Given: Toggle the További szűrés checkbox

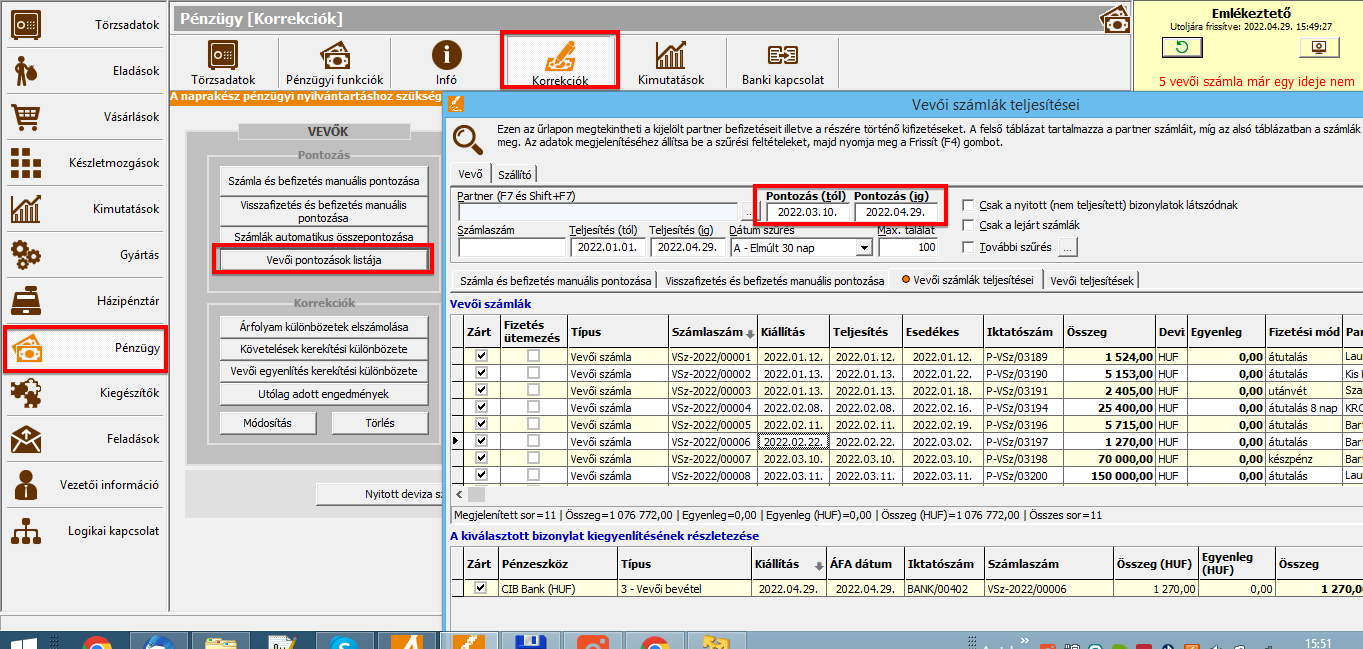Looking at the screenshot, I should coord(968,247).
